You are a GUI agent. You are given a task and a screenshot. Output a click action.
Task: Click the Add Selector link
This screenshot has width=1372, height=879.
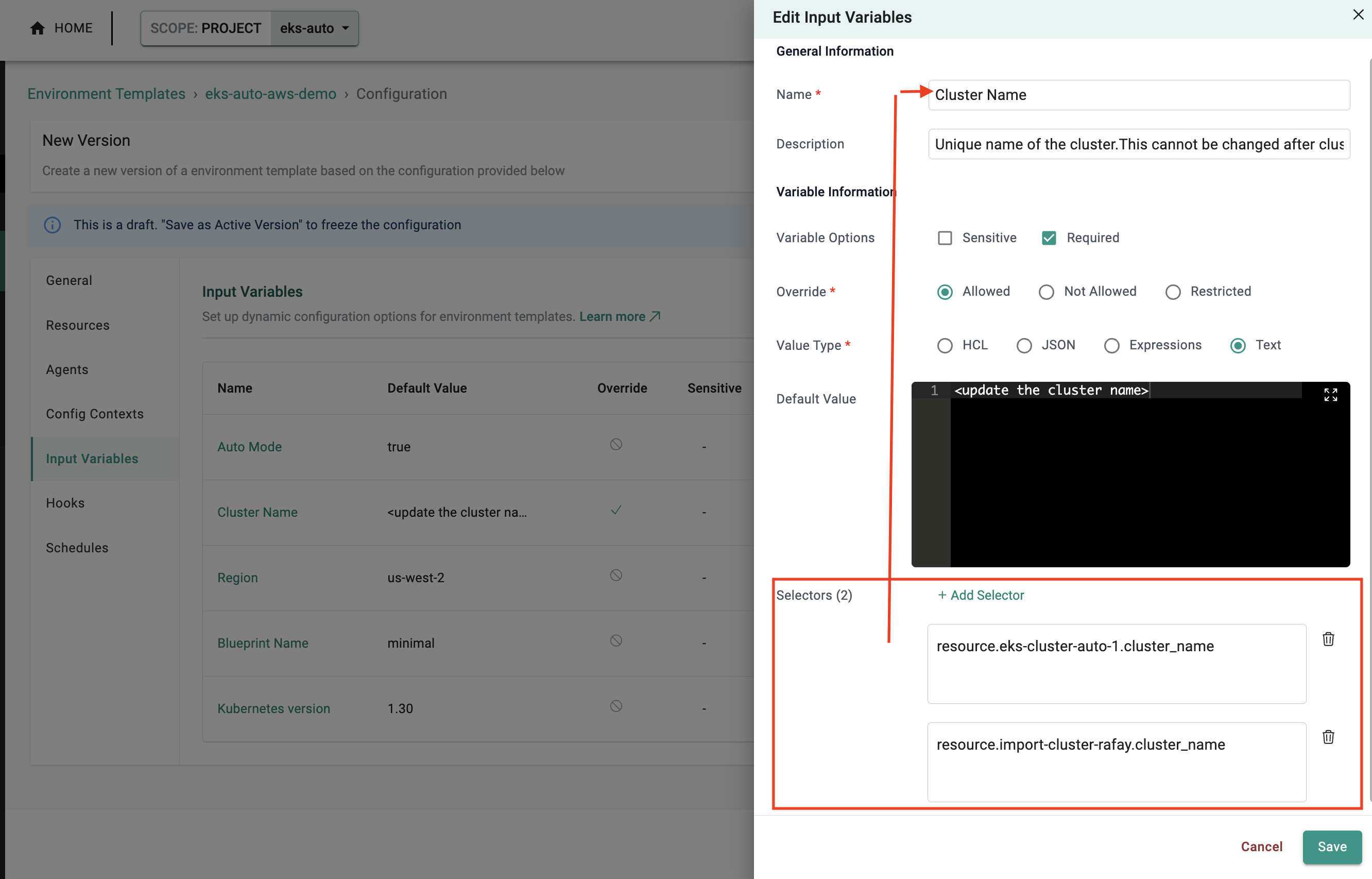(981, 595)
